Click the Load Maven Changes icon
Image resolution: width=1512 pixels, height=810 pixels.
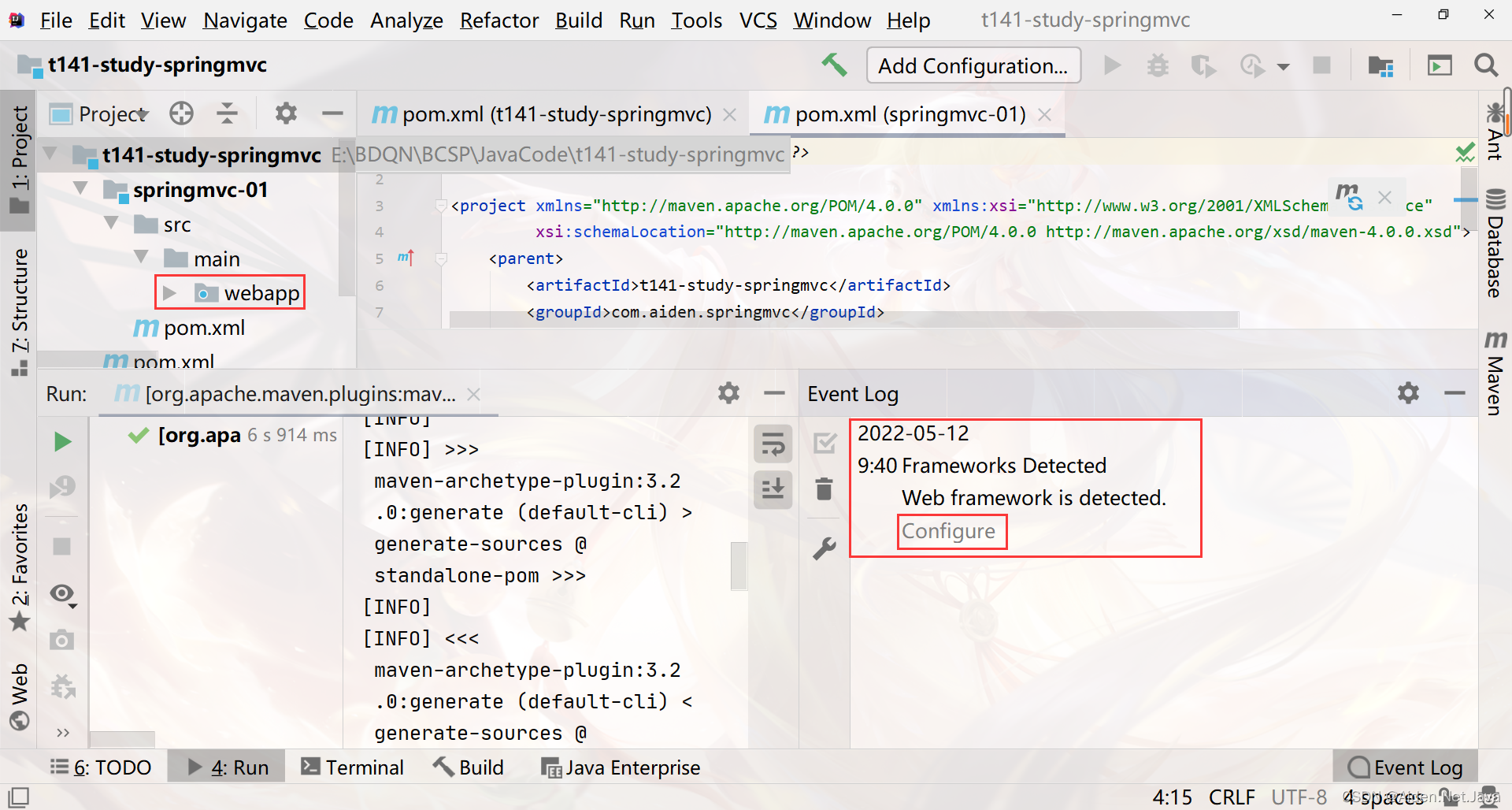[x=1350, y=196]
